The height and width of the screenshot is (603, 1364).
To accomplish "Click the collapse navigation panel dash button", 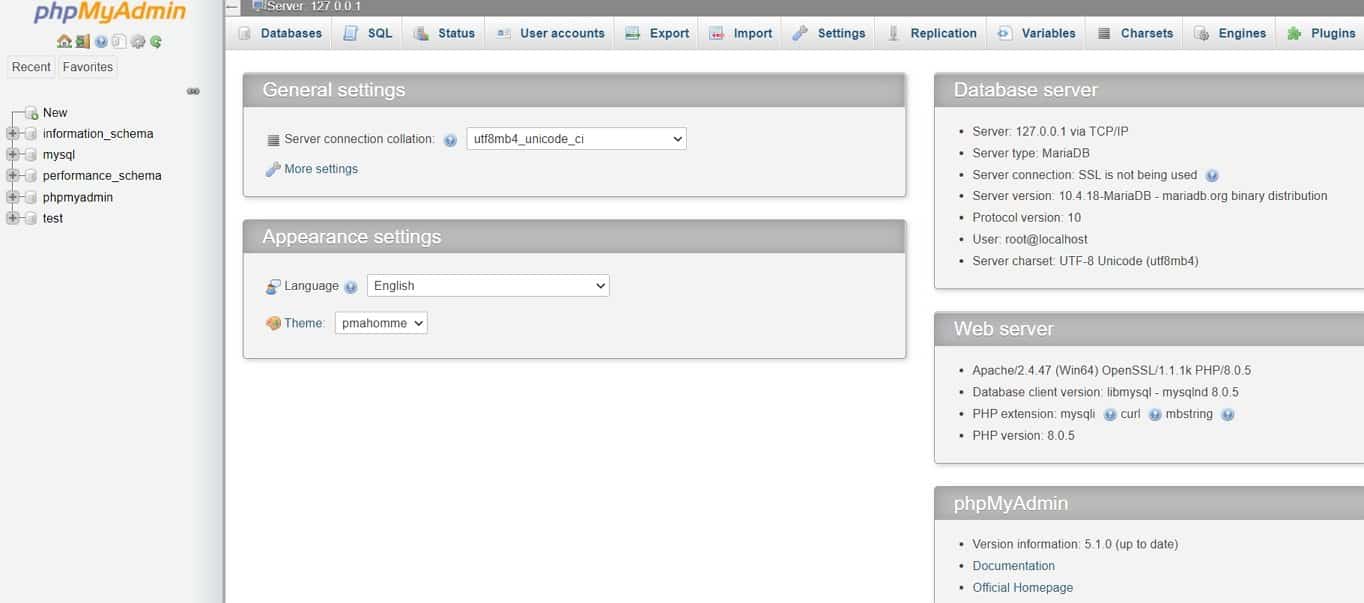I will [232, 7].
